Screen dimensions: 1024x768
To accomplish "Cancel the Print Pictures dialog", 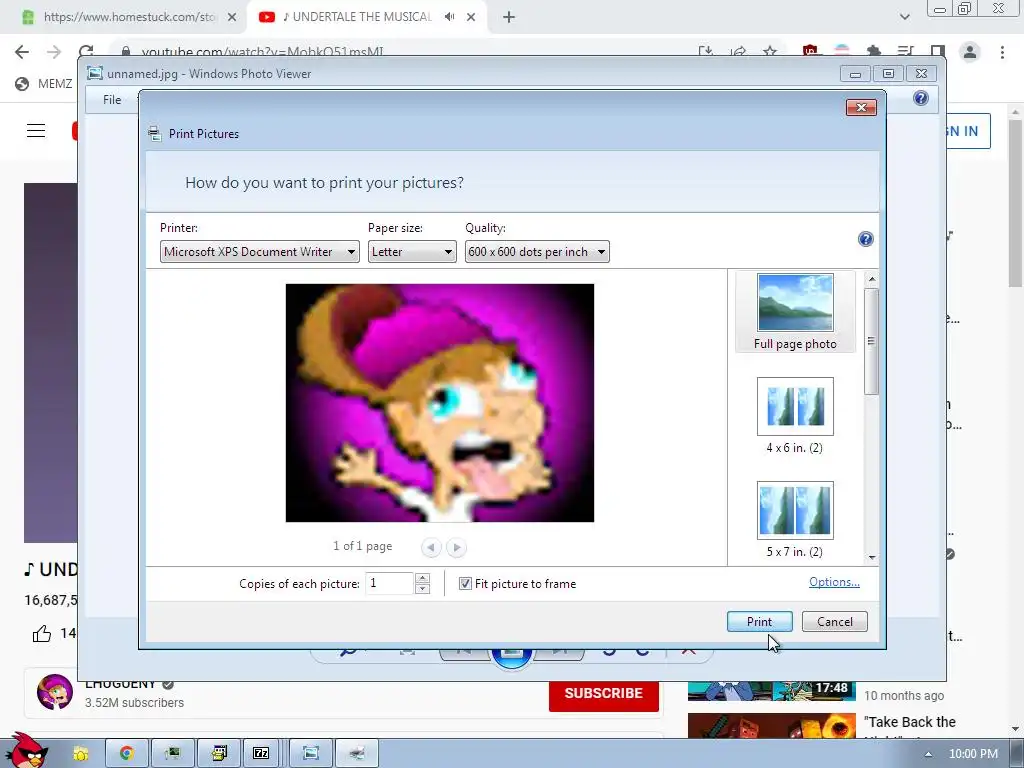I will click(x=835, y=622).
